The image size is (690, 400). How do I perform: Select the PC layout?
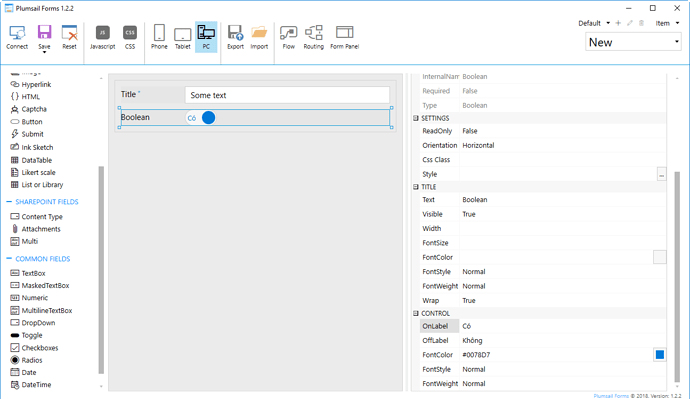pyautogui.click(x=206, y=37)
